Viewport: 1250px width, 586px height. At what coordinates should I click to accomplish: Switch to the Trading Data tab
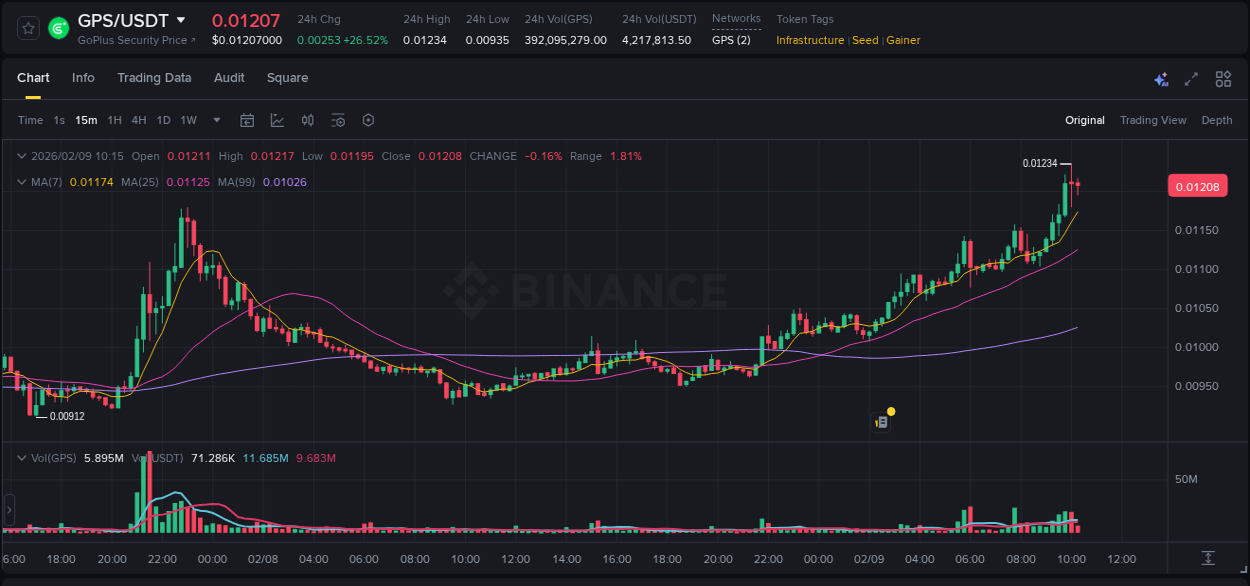pos(155,78)
